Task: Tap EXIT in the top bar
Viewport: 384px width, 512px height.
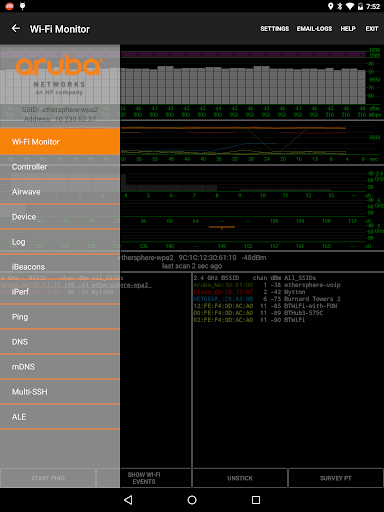Action: pyautogui.click(x=372, y=29)
